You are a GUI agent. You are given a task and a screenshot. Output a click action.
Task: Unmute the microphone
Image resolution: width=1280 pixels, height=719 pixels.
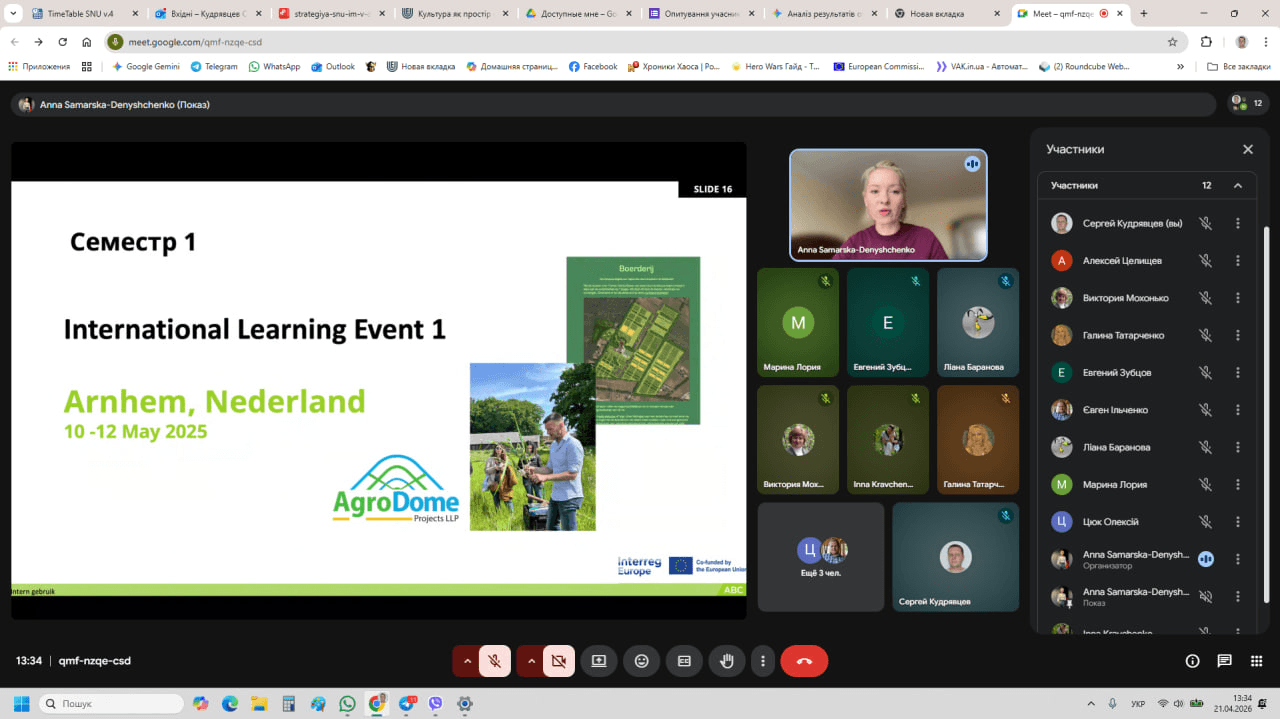coord(494,661)
